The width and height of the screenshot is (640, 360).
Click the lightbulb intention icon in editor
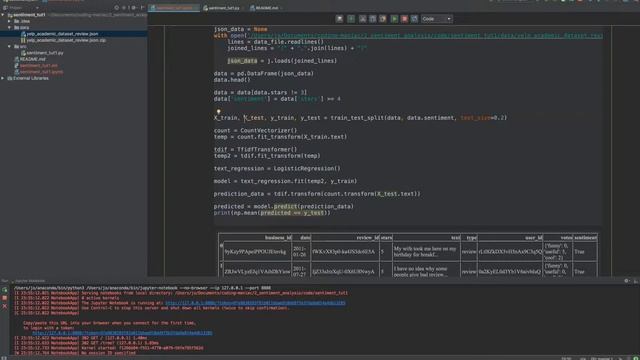(x=218, y=111)
